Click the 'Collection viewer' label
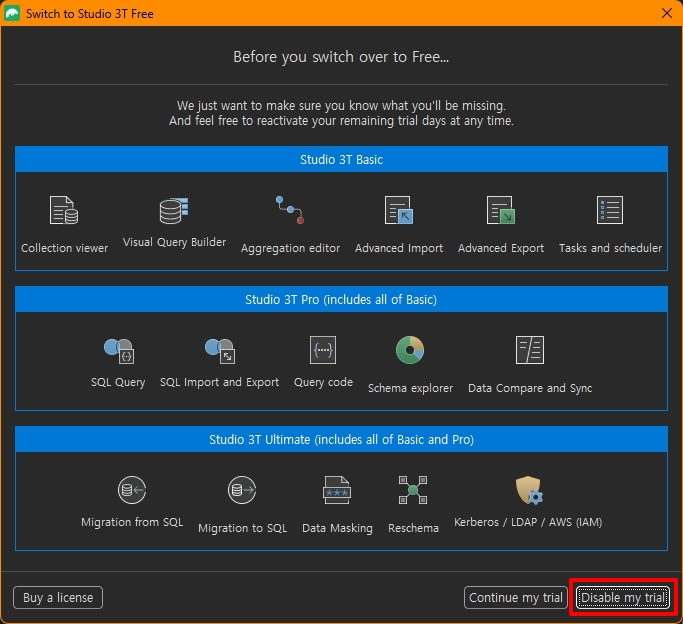Viewport: 683px width, 624px height. [x=64, y=248]
